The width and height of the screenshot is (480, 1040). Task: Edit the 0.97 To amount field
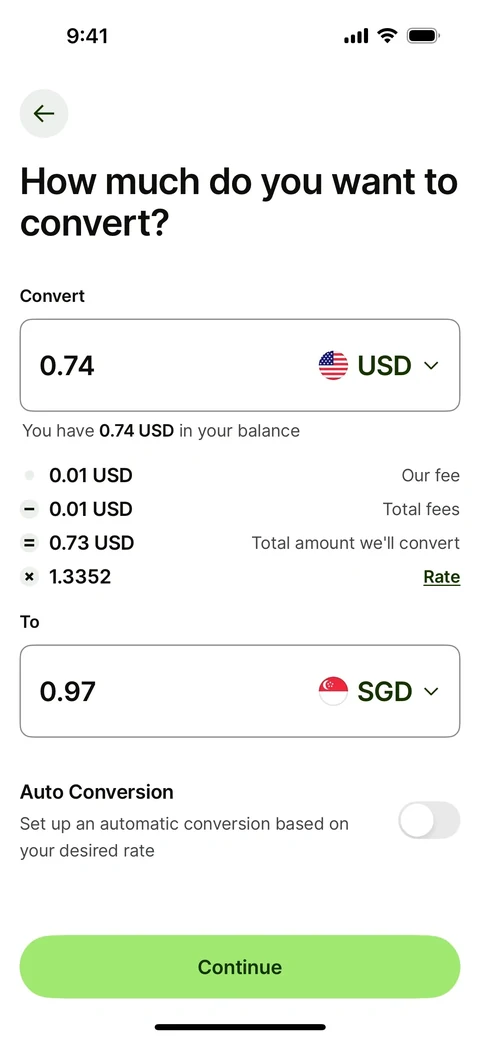coord(240,691)
